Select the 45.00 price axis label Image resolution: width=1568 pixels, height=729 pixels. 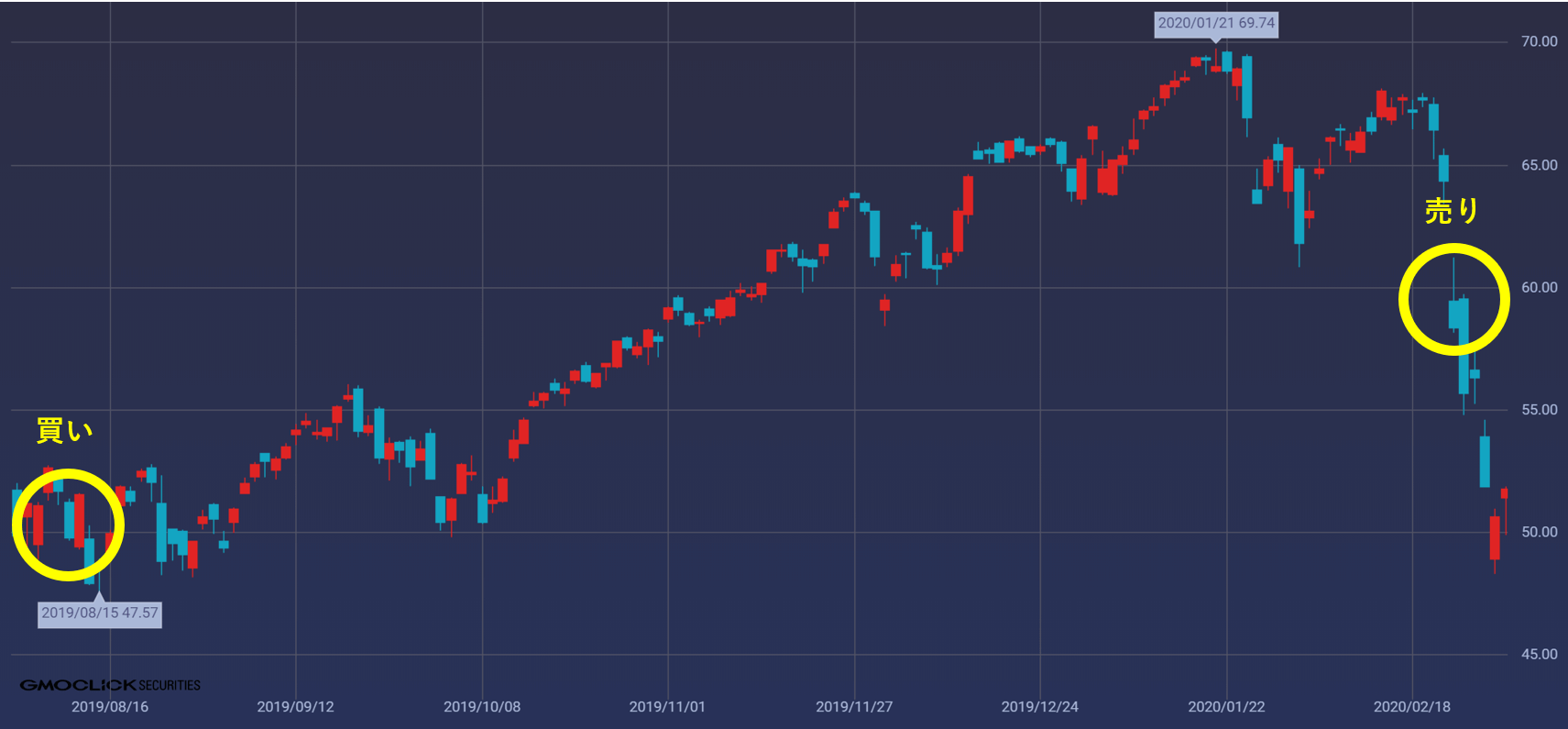1539,654
